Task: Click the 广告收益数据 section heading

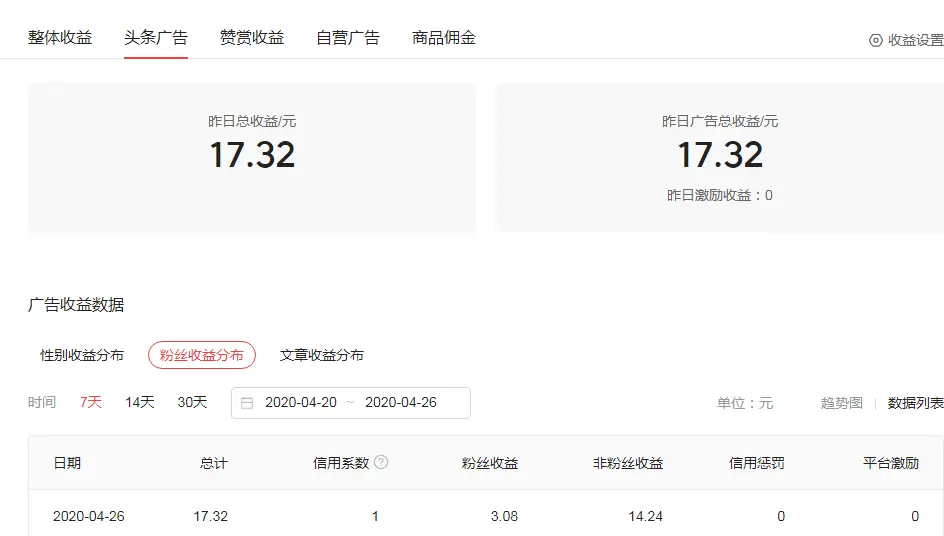Action: tap(76, 305)
